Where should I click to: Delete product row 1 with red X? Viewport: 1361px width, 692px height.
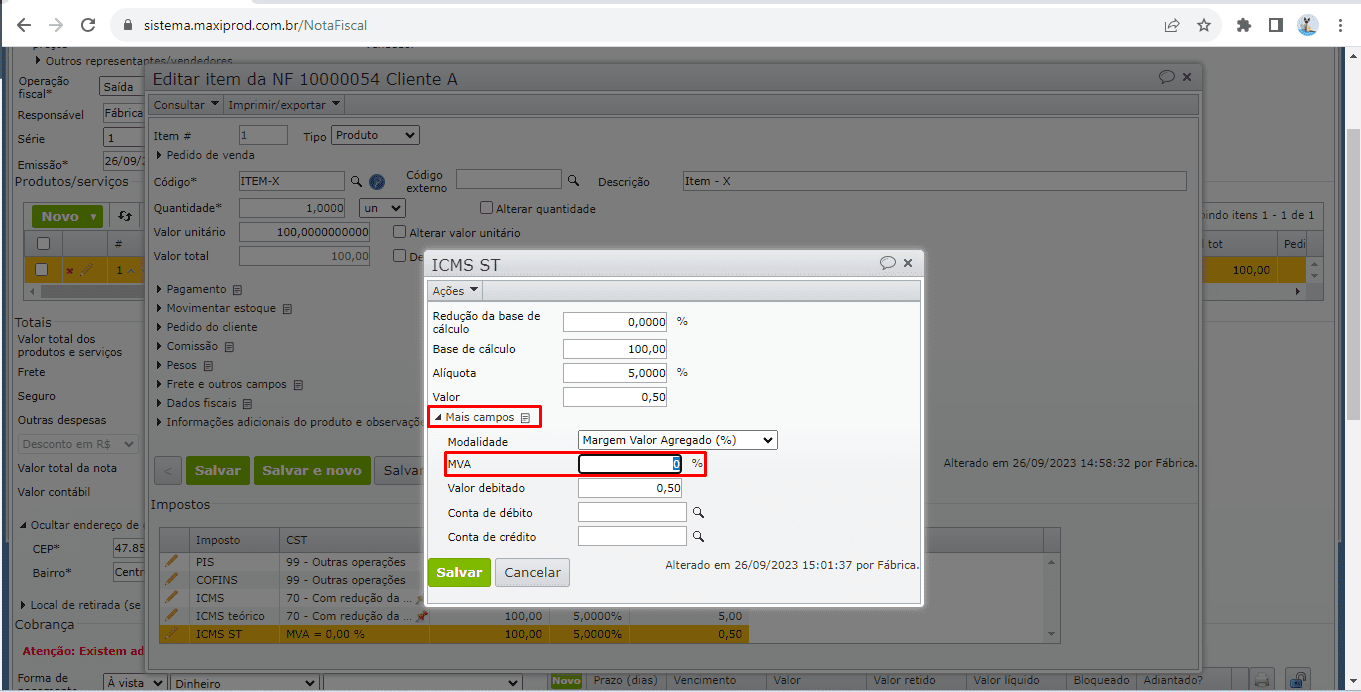(69, 271)
